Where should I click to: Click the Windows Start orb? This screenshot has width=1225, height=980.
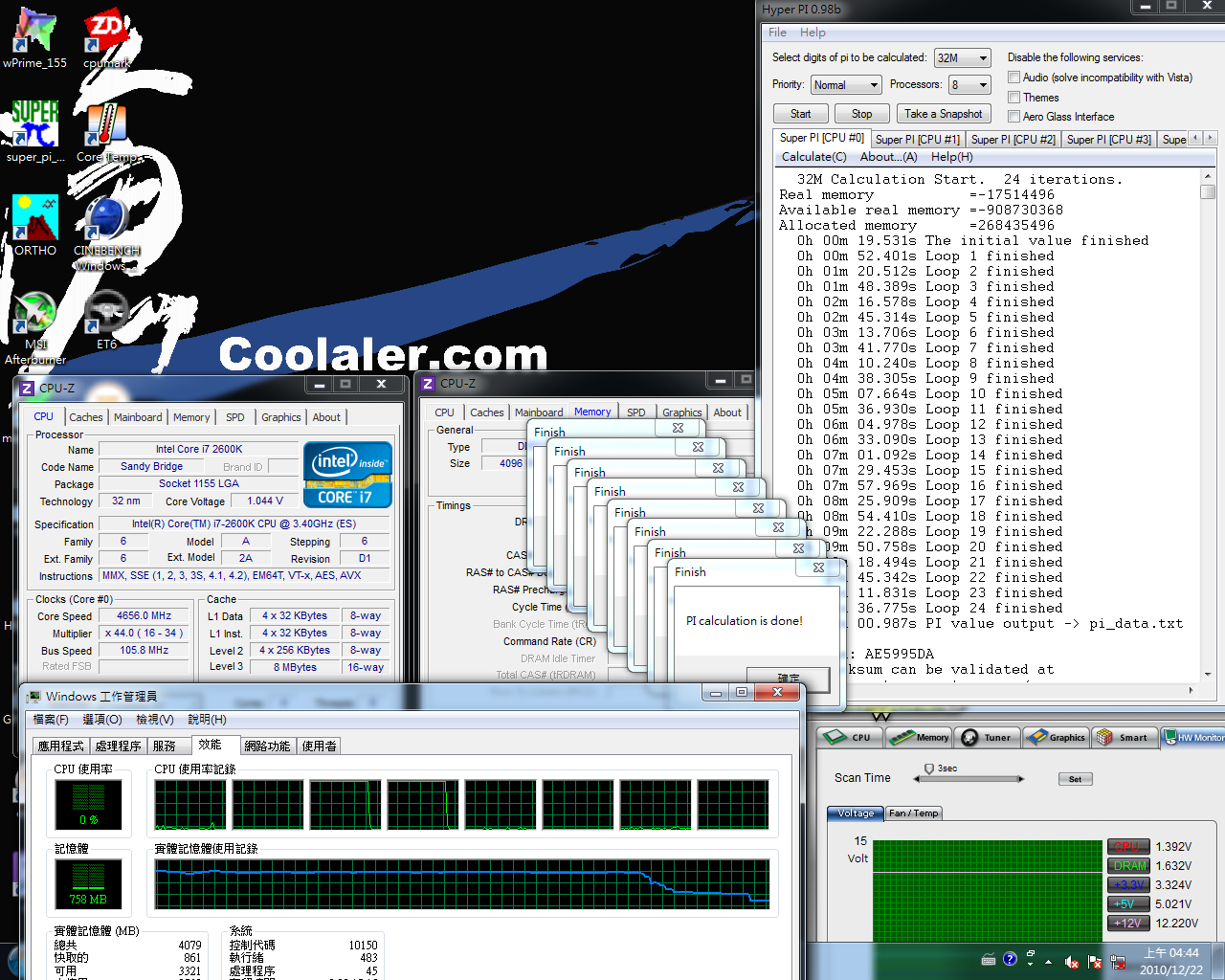14,962
